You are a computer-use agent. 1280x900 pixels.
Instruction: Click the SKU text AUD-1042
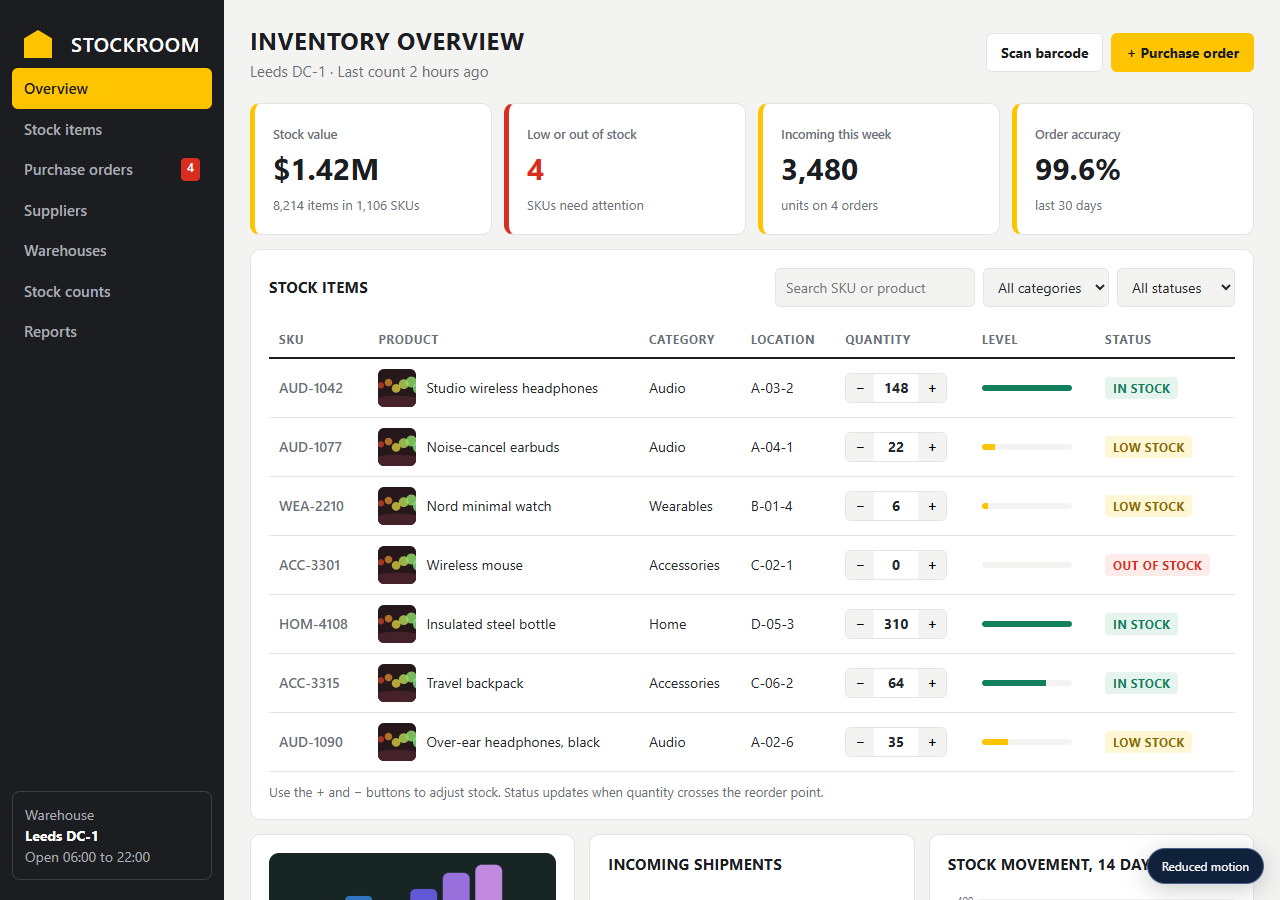click(x=311, y=388)
